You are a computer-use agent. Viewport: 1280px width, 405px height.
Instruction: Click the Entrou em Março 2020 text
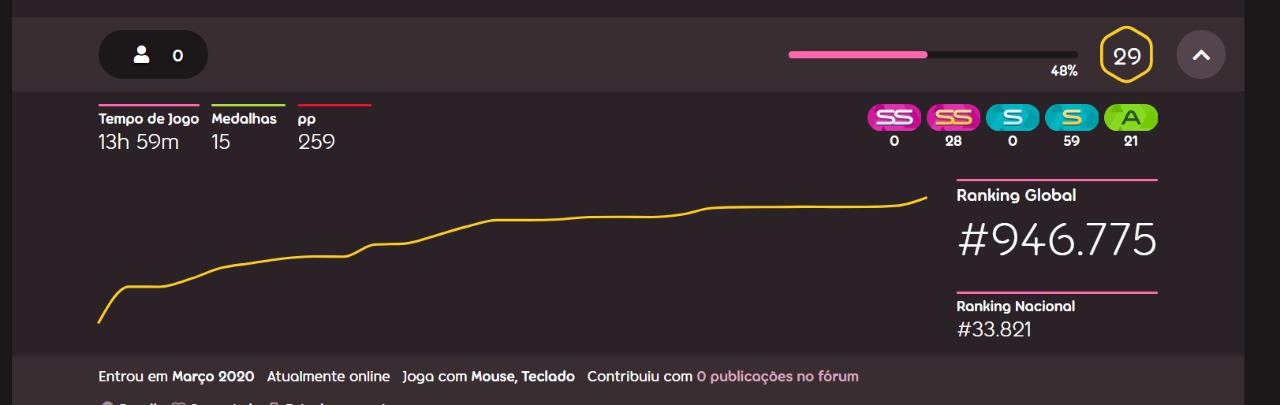[x=175, y=377]
